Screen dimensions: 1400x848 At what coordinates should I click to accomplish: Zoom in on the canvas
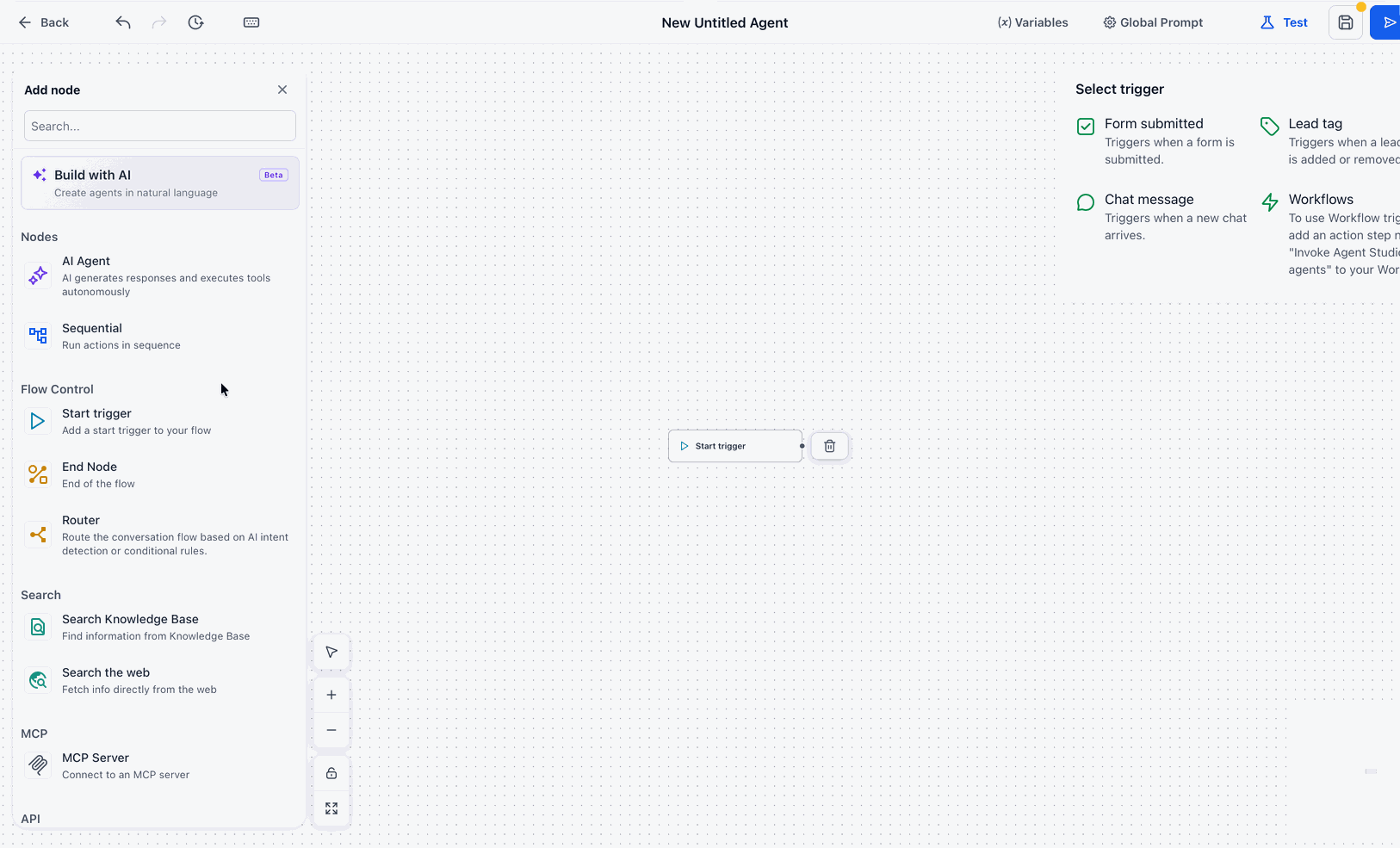tap(331, 695)
